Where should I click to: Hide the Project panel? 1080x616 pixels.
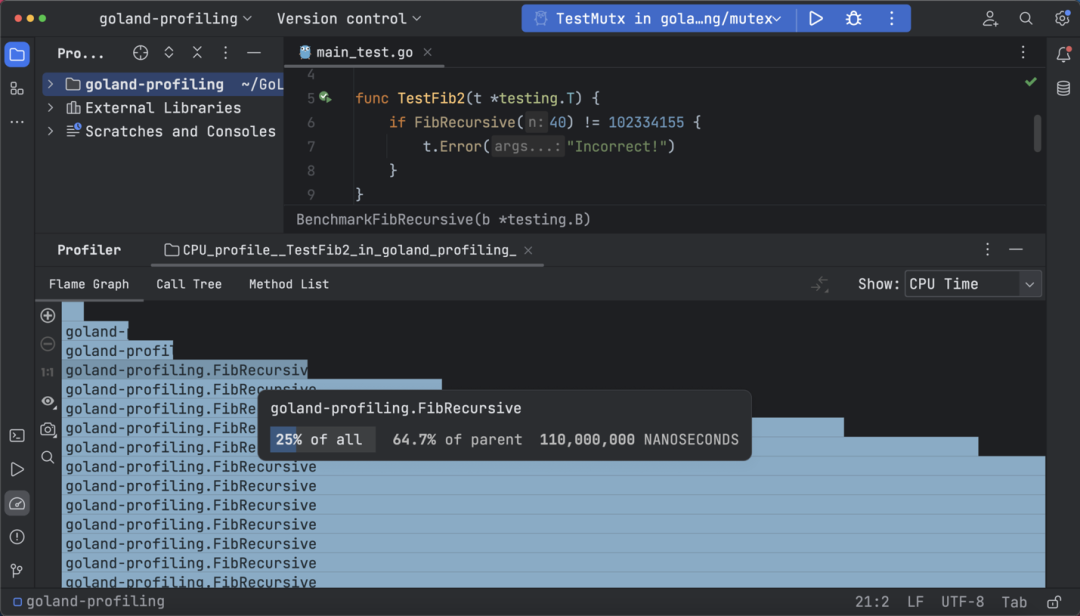point(253,52)
